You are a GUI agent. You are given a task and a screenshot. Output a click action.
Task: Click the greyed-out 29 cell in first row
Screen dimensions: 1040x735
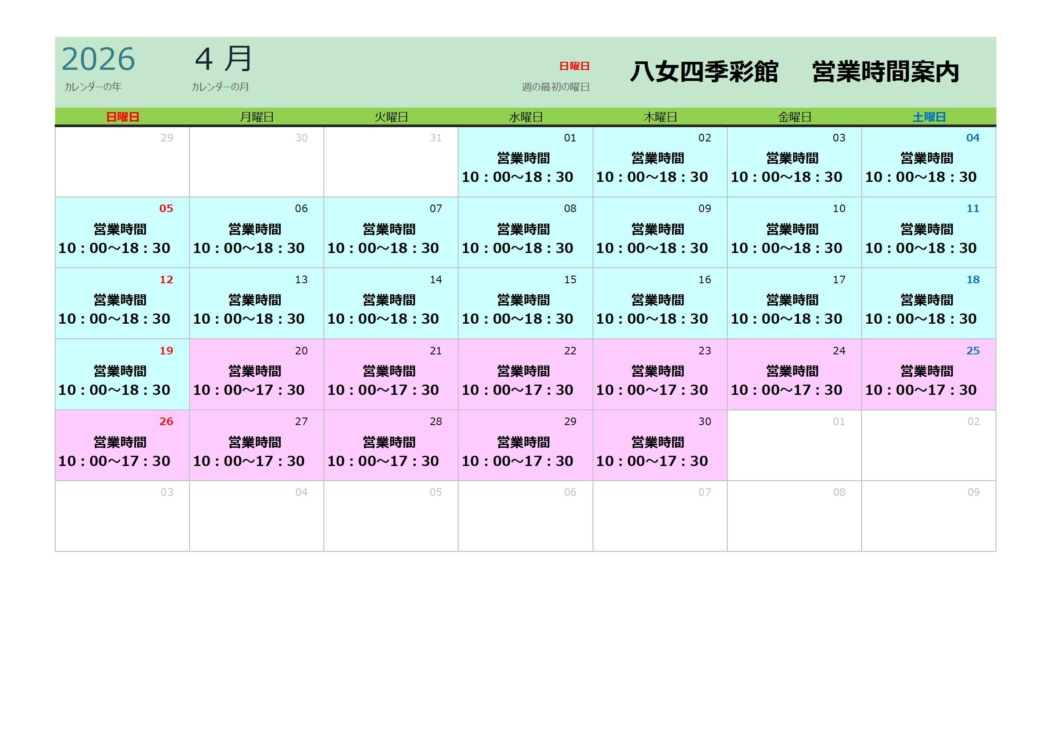tap(122, 162)
